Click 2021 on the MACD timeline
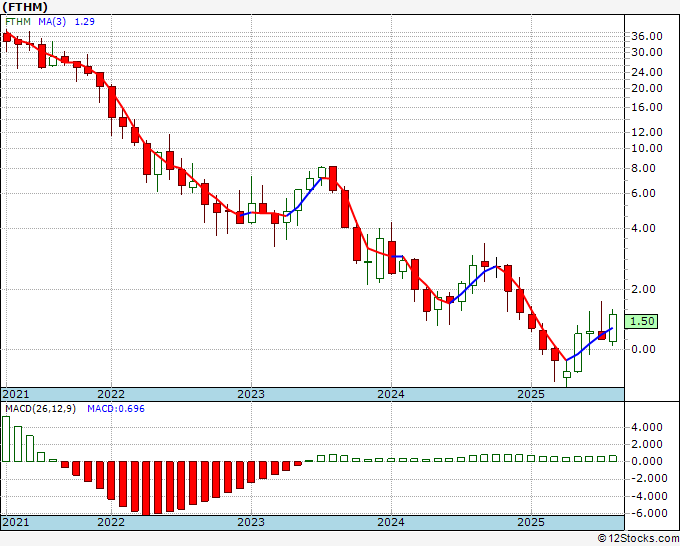Image resolution: width=680 pixels, height=546 pixels. (16, 522)
